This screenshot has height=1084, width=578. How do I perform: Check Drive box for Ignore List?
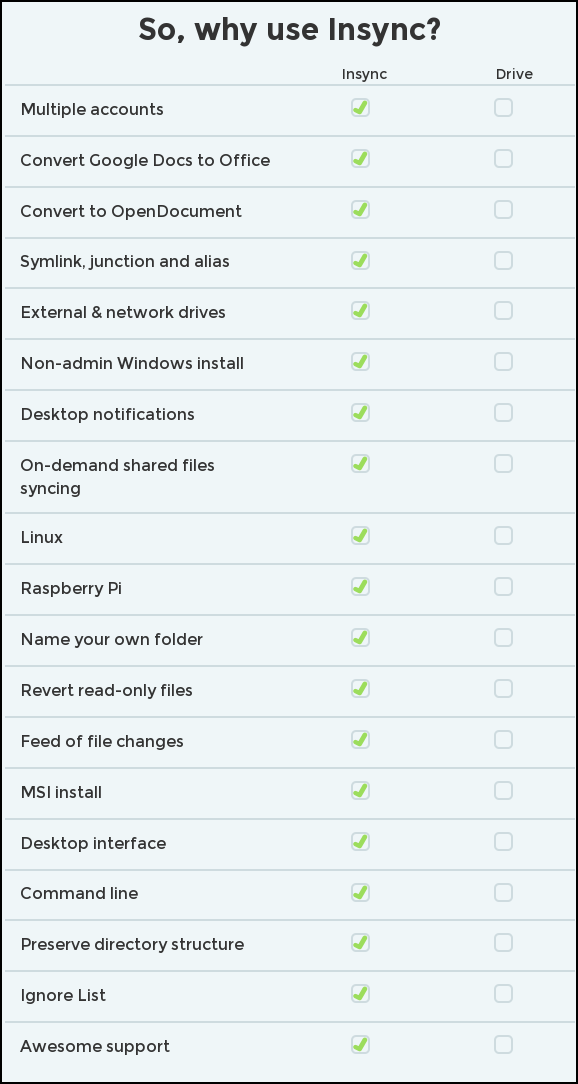click(503, 994)
